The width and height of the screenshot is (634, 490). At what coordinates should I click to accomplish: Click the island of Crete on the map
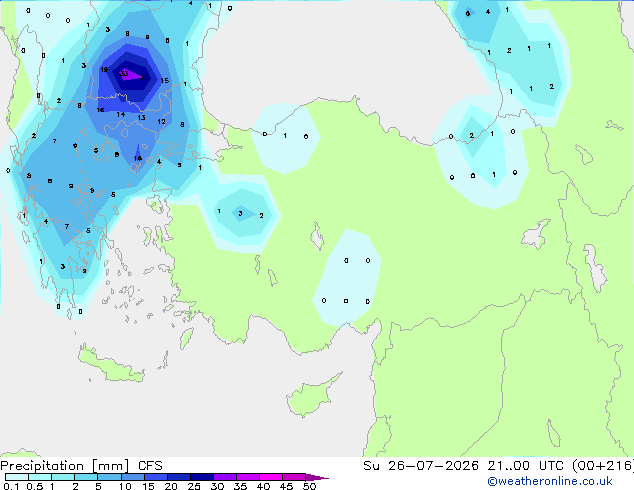coord(111,365)
